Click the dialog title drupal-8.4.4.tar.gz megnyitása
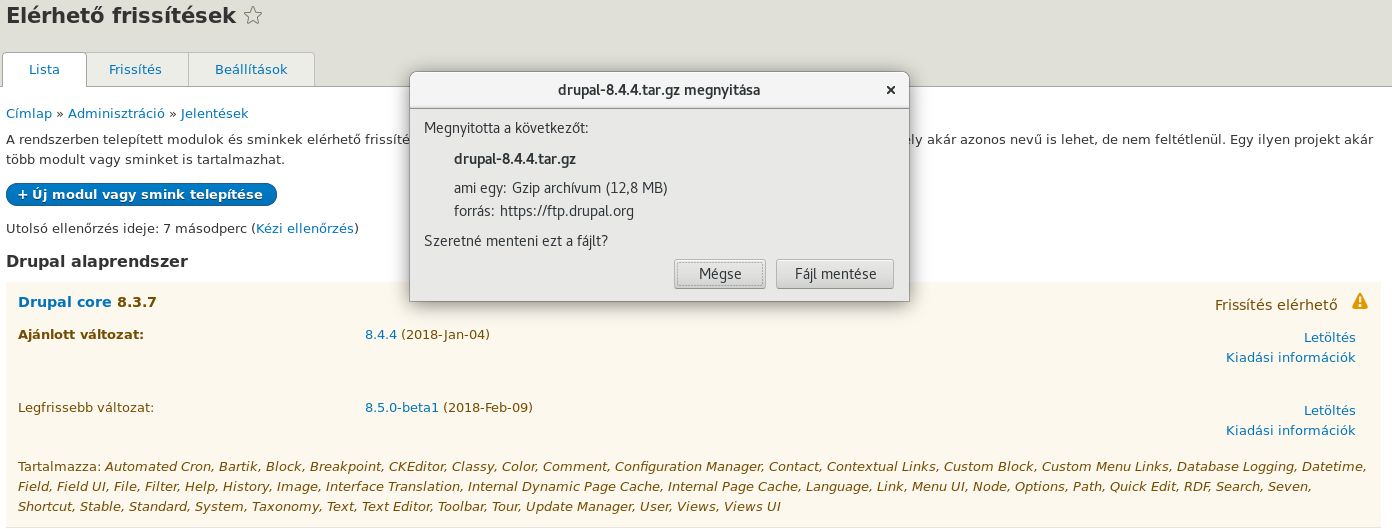Screen dimensions: 1392x529 (659, 90)
